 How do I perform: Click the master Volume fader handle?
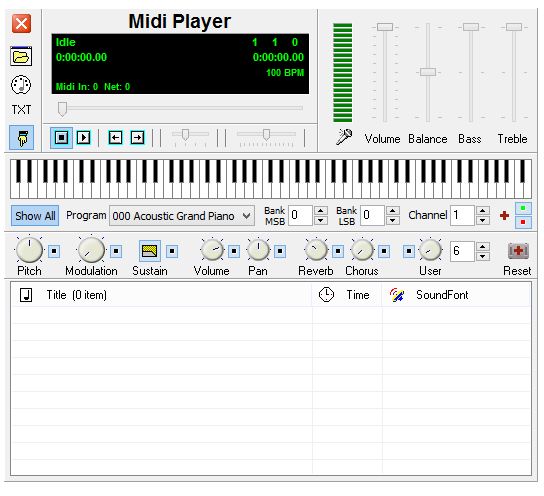(x=385, y=27)
